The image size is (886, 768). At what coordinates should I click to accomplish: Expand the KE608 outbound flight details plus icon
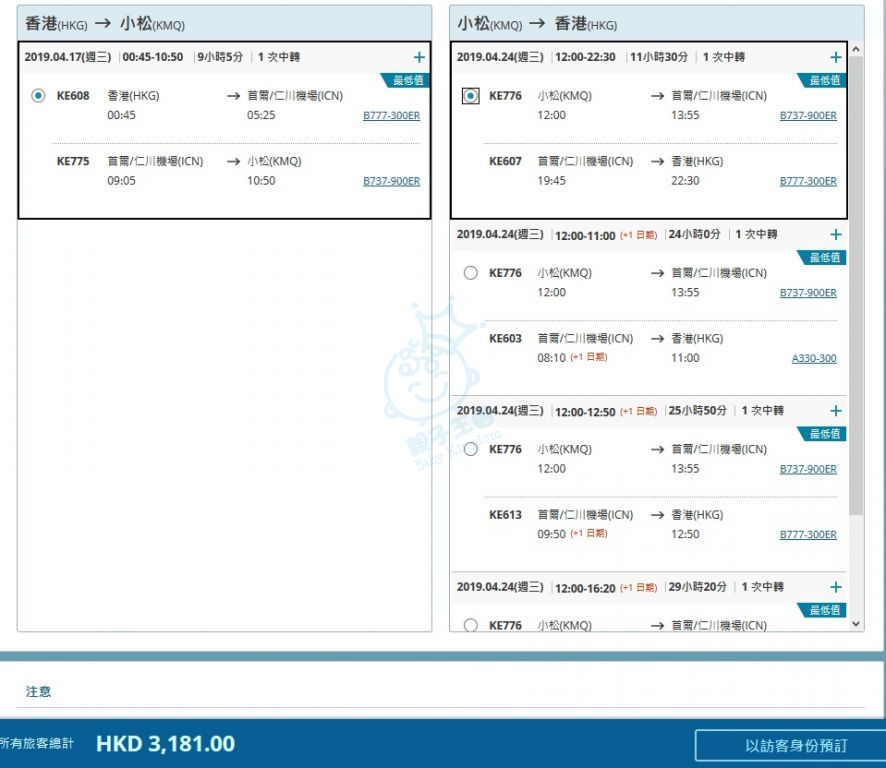pos(418,58)
